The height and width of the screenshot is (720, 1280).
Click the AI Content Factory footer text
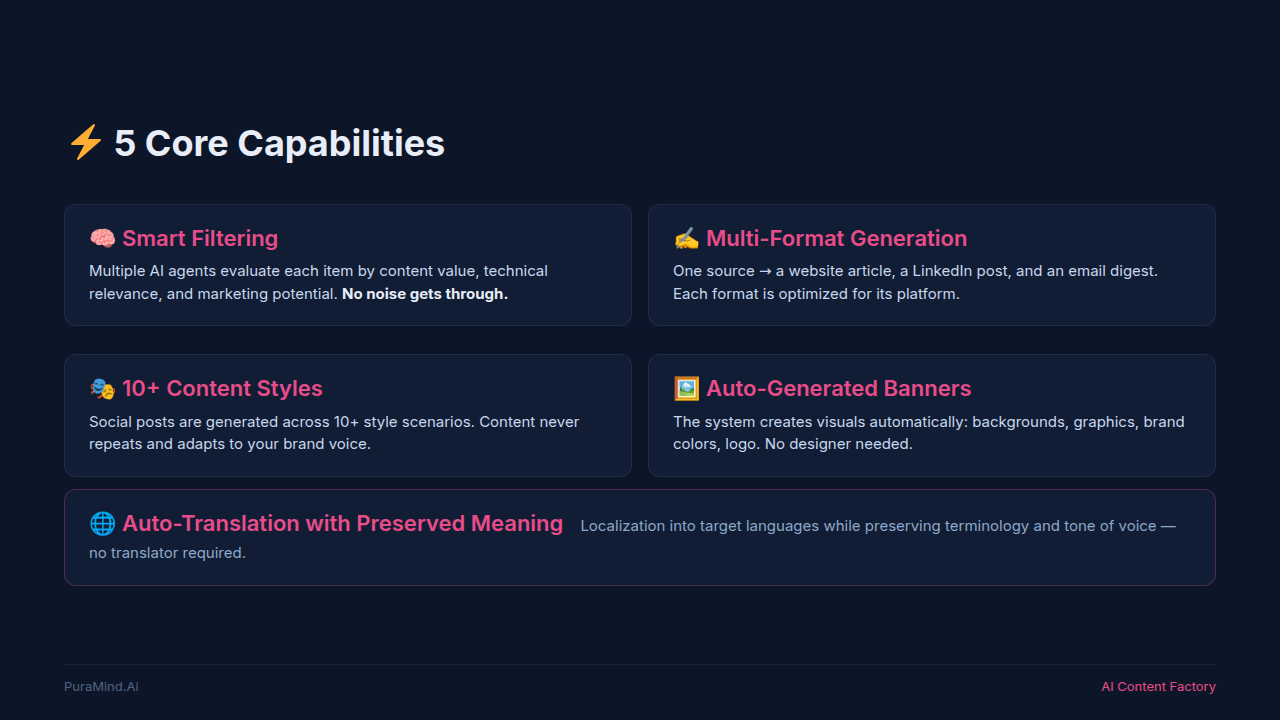[1158, 687]
